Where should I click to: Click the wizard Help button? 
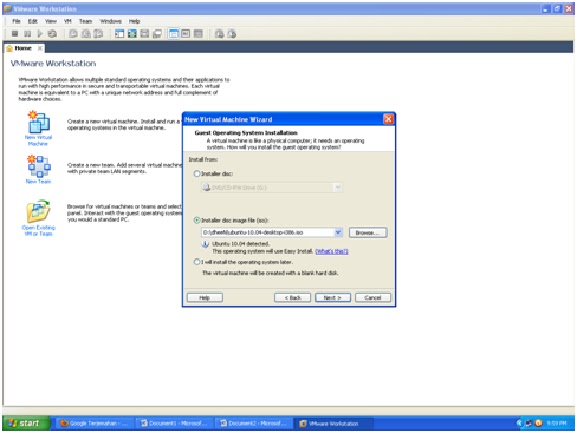click(205, 298)
